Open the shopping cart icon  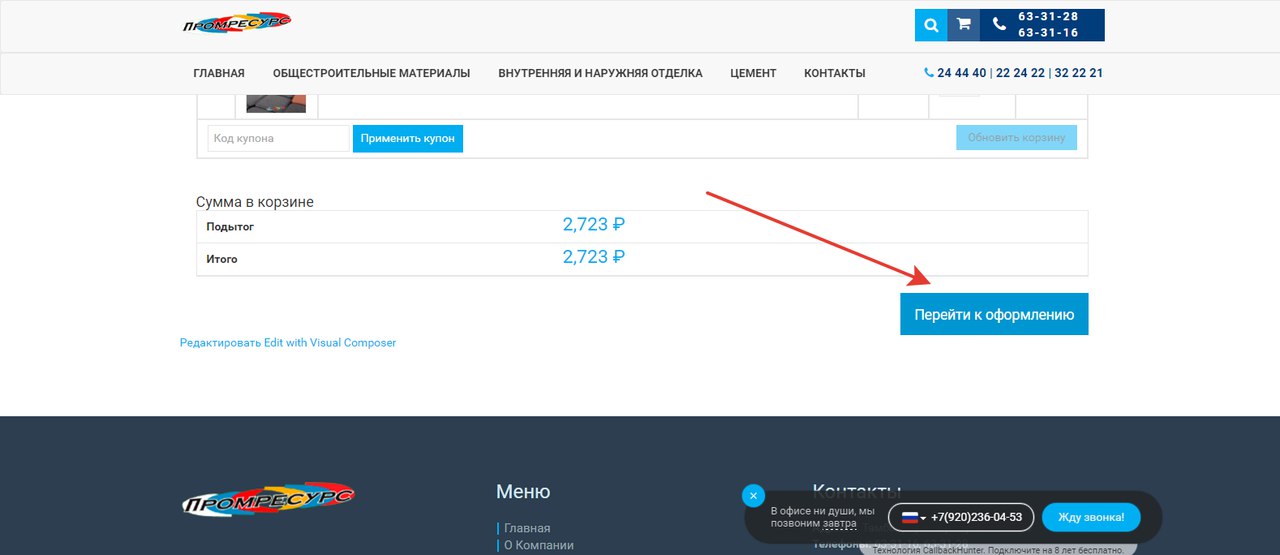point(963,25)
